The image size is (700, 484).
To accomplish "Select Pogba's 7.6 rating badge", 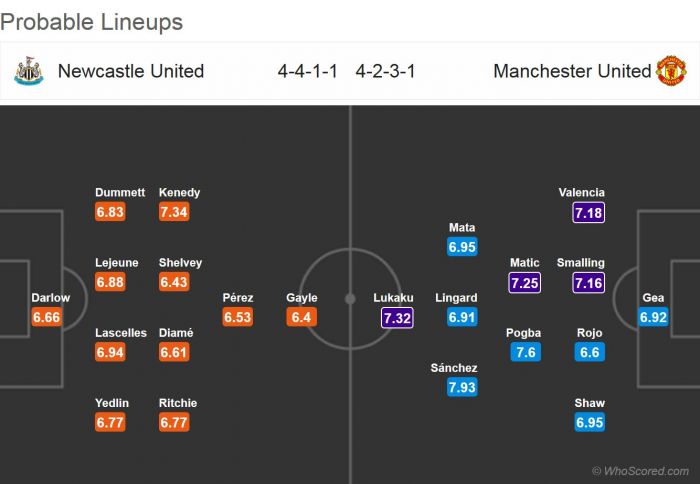I will pos(525,352).
